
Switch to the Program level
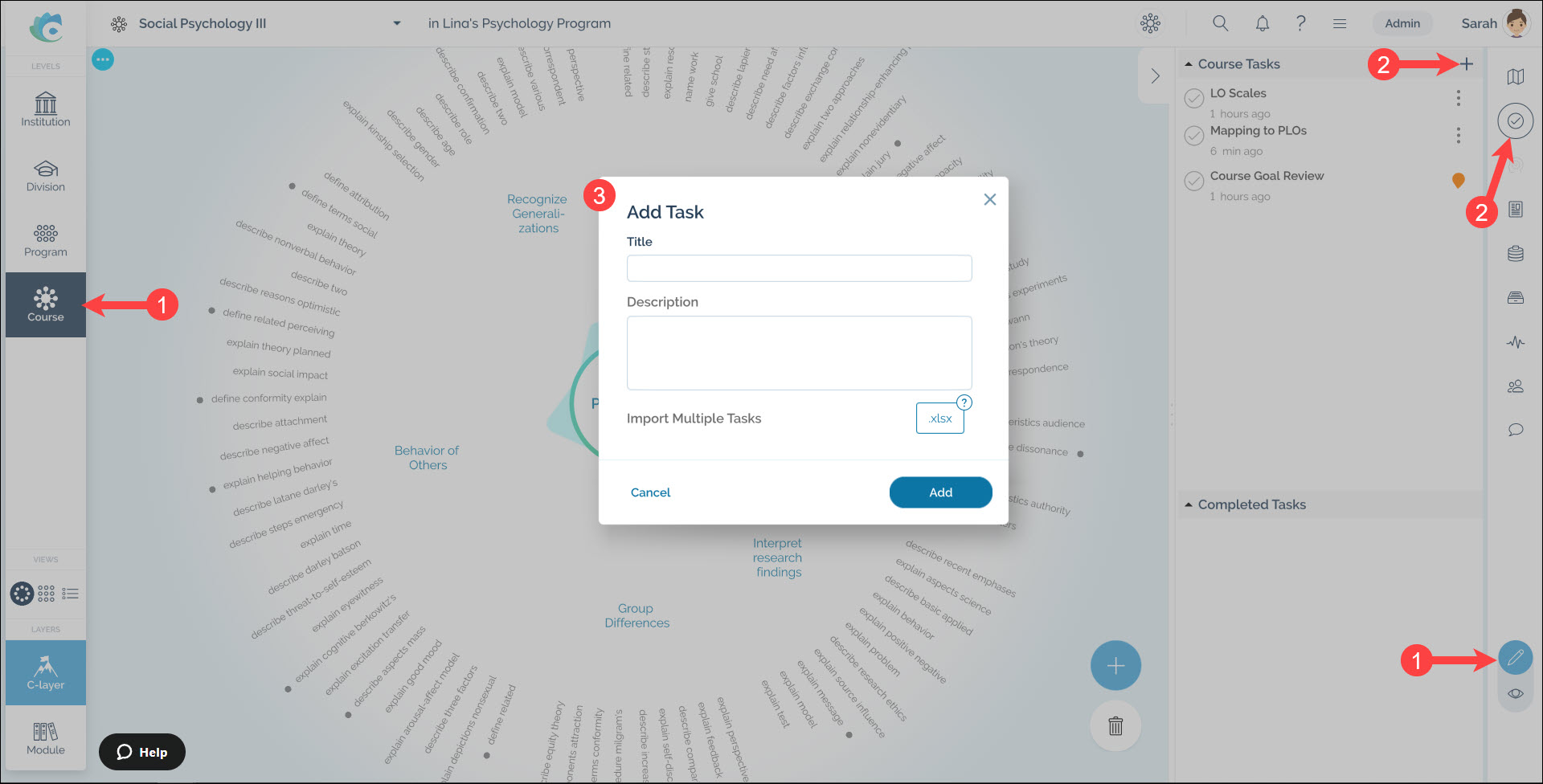point(46,240)
